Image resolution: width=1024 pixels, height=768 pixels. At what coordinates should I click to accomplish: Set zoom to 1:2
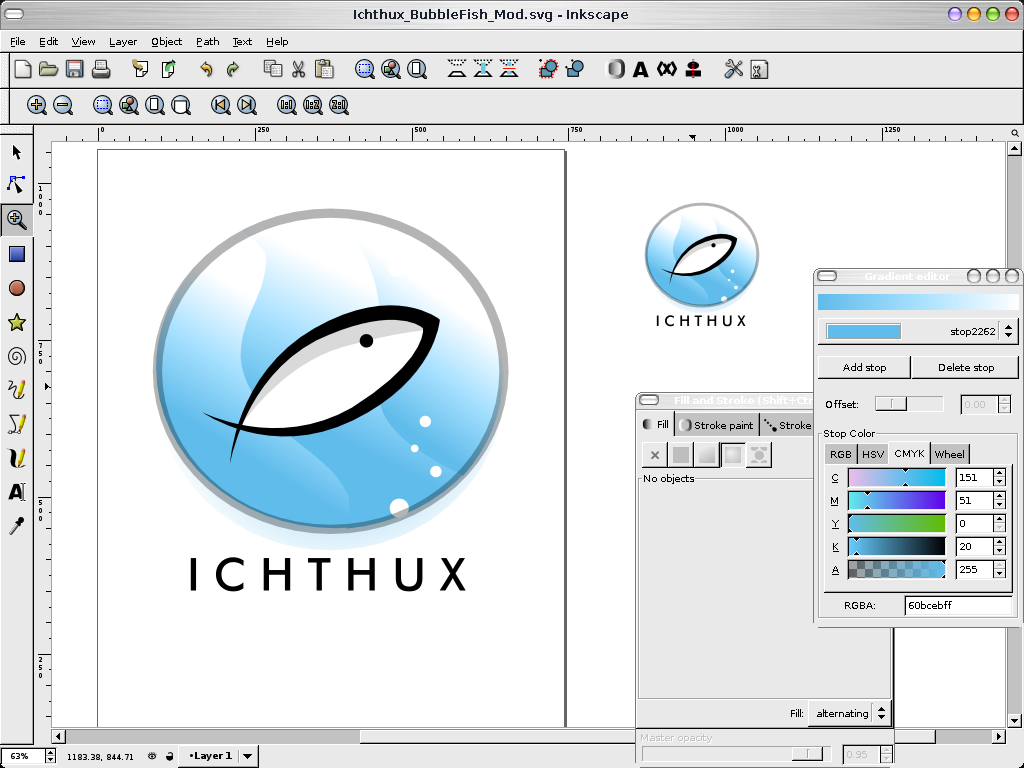pos(313,105)
